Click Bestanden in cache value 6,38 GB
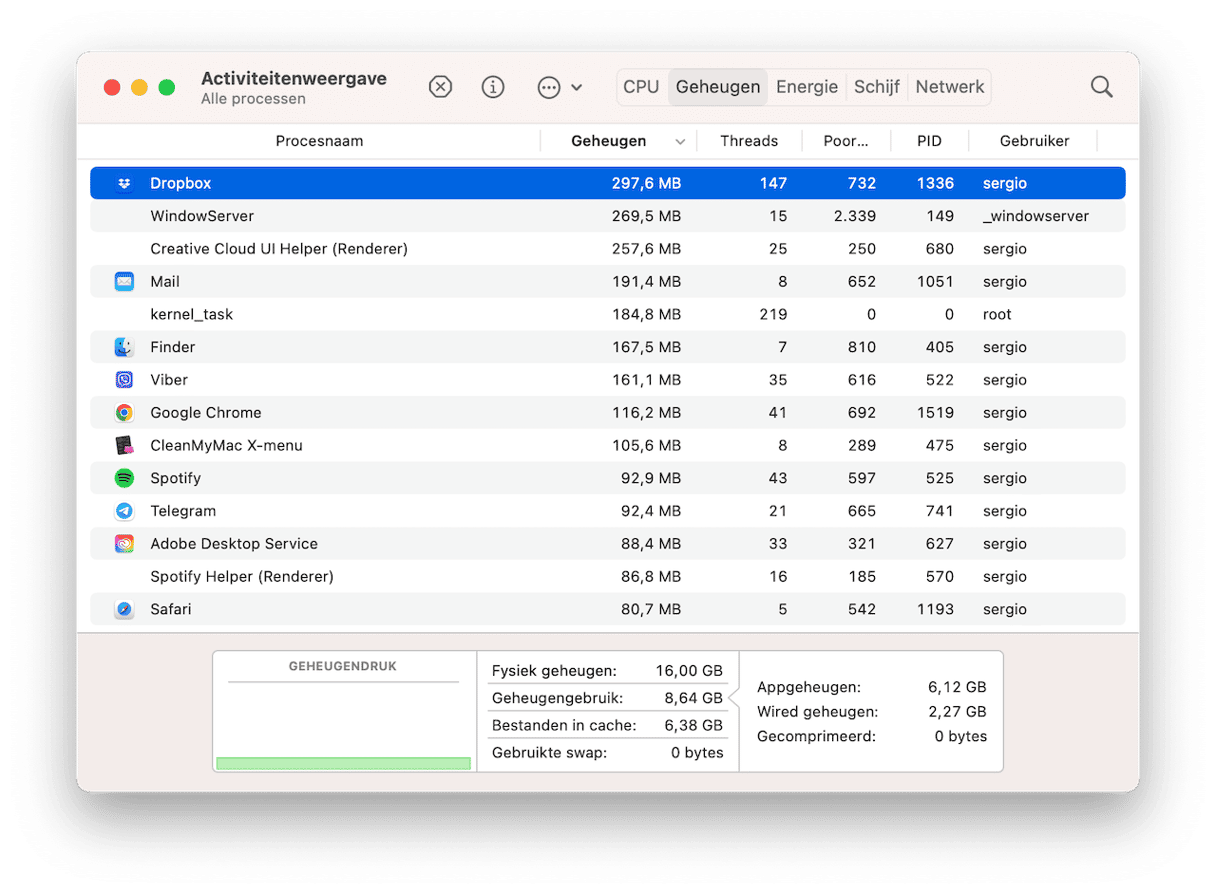The image size is (1216, 893). coord(693,725)
